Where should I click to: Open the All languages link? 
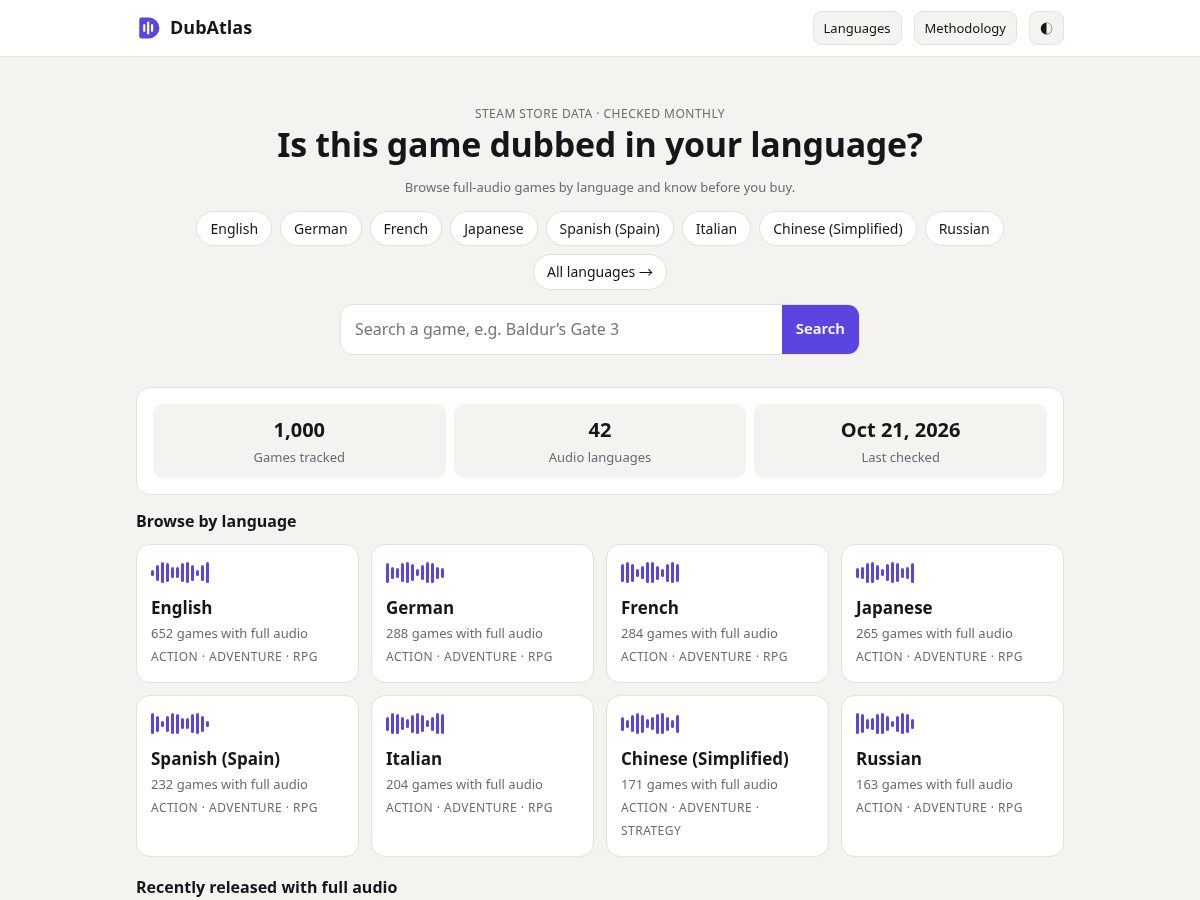coord(600,272)
